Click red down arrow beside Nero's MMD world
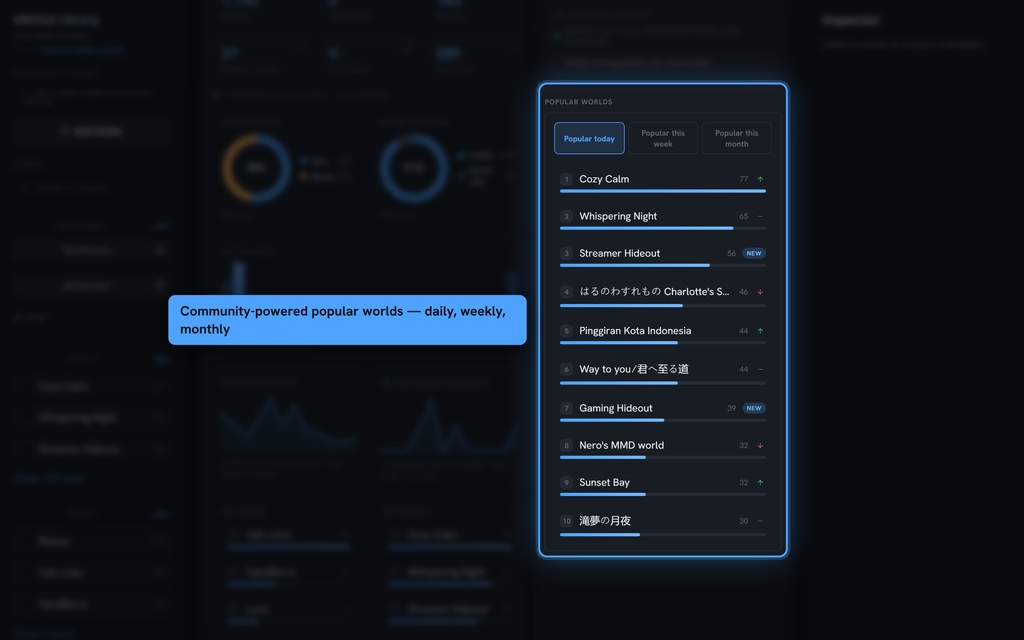The height and width of the screenshot is (640, 1024). click(760, 445)
